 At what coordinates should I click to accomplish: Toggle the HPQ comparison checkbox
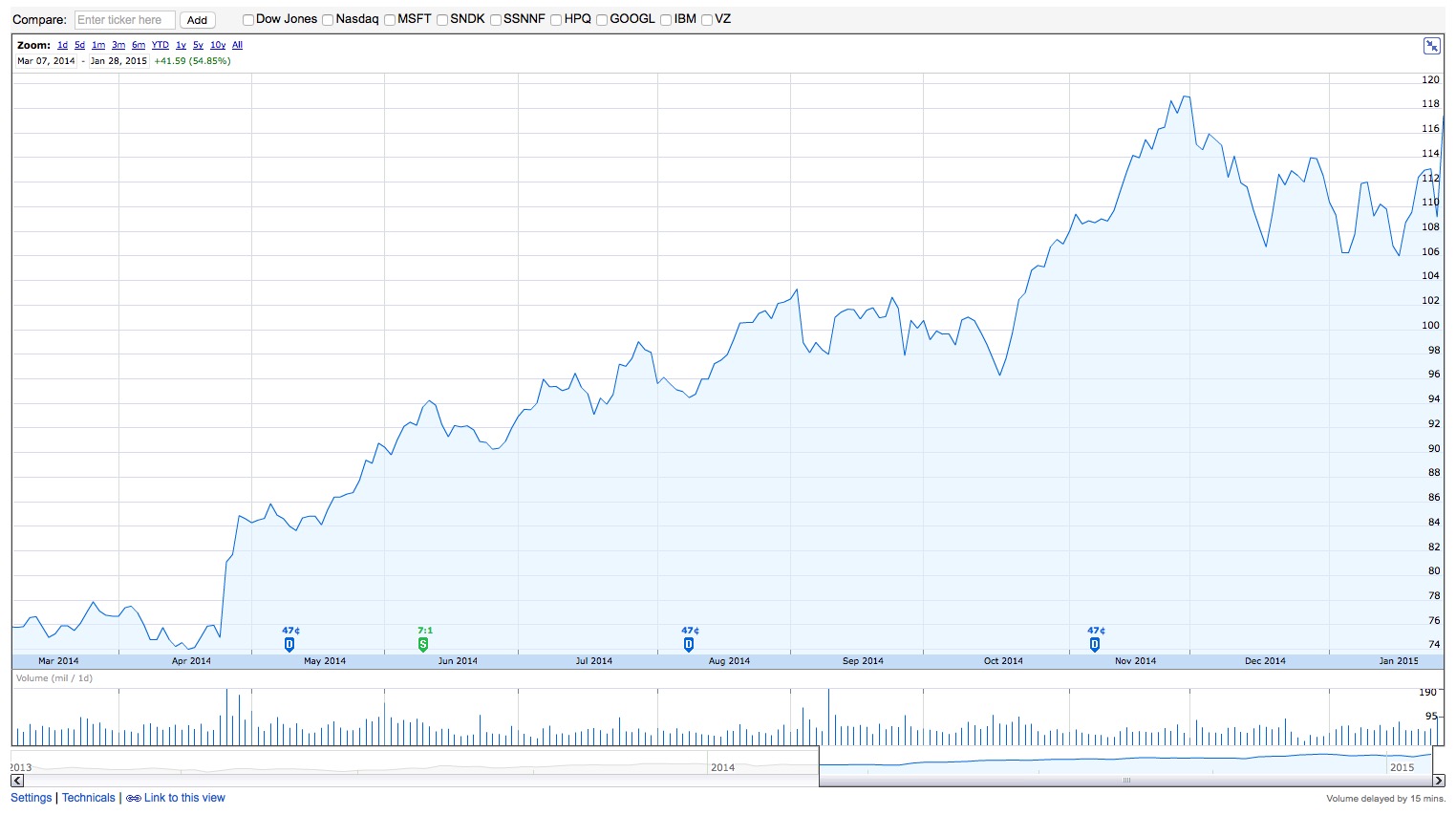pyautogui.click(x=556, y=20)
